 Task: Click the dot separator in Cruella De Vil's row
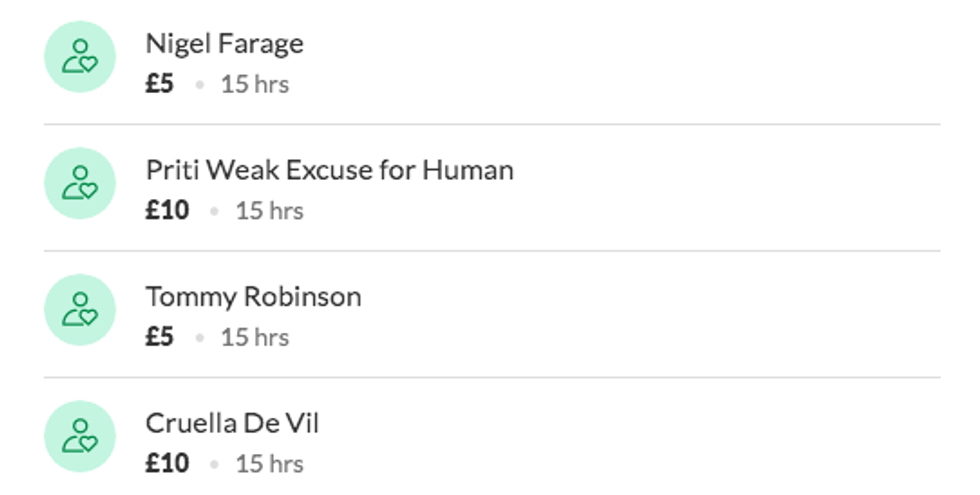[214, 465]
